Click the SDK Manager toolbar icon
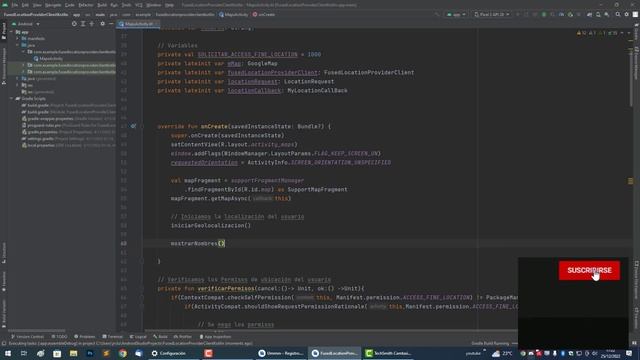Screen dimensions: 640x360 tap(607, 14)
